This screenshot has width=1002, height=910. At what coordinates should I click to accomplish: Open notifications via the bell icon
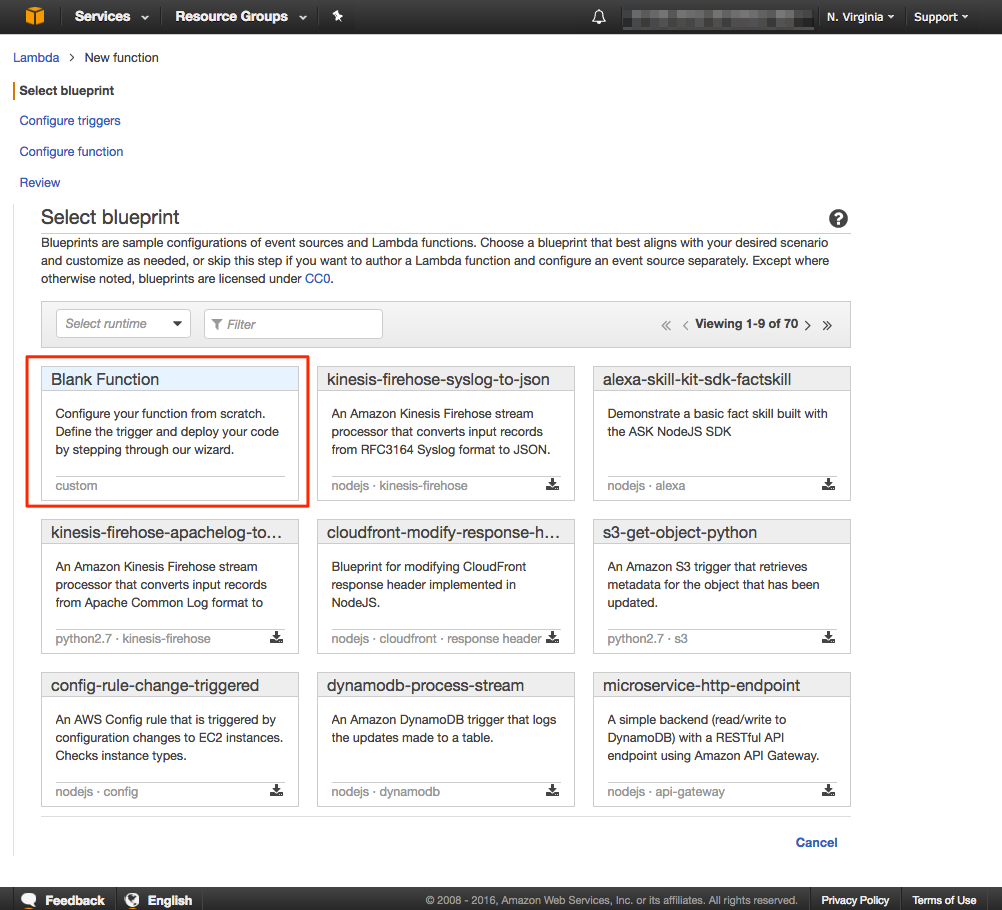(598, 16)
